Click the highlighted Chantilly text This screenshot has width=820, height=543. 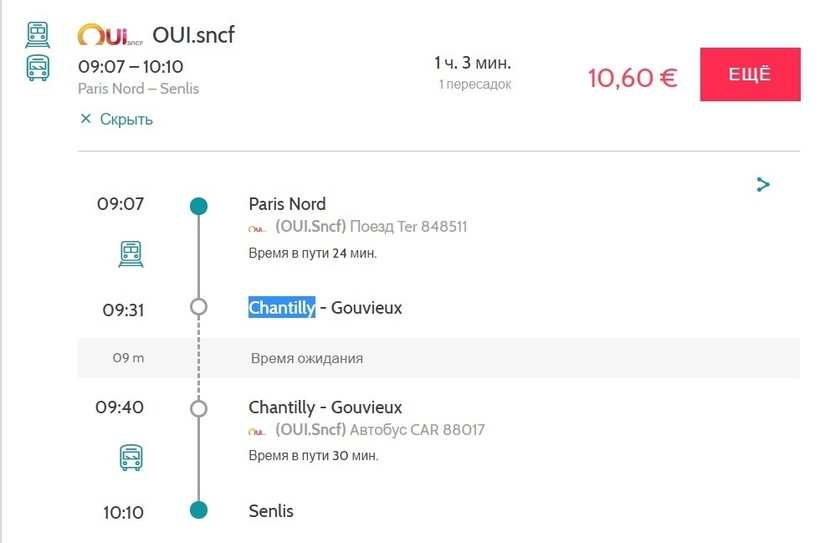click(x=282, y=308)
